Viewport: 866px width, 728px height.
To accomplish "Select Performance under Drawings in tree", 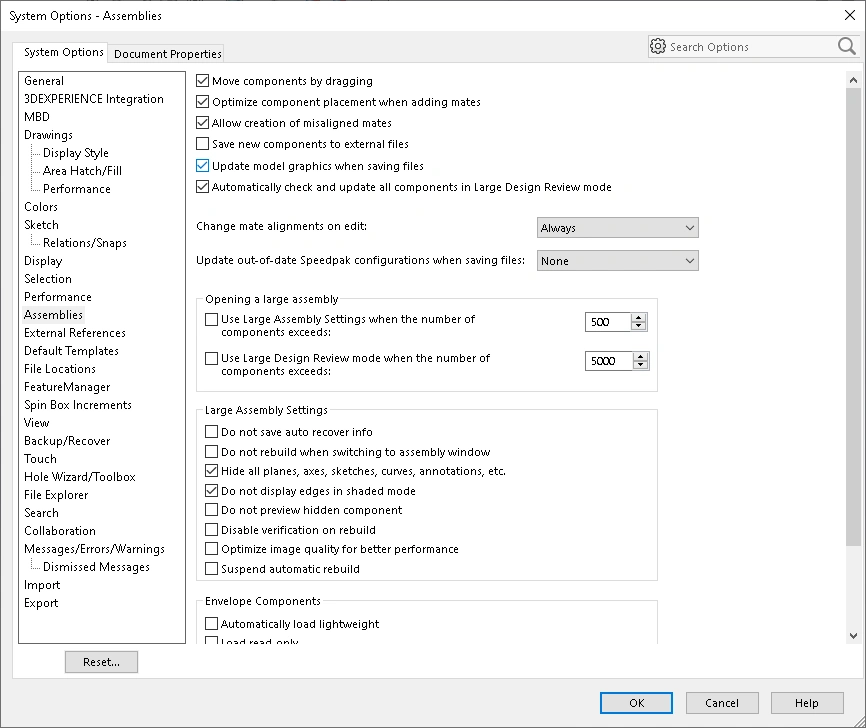I will pos(77,189).
